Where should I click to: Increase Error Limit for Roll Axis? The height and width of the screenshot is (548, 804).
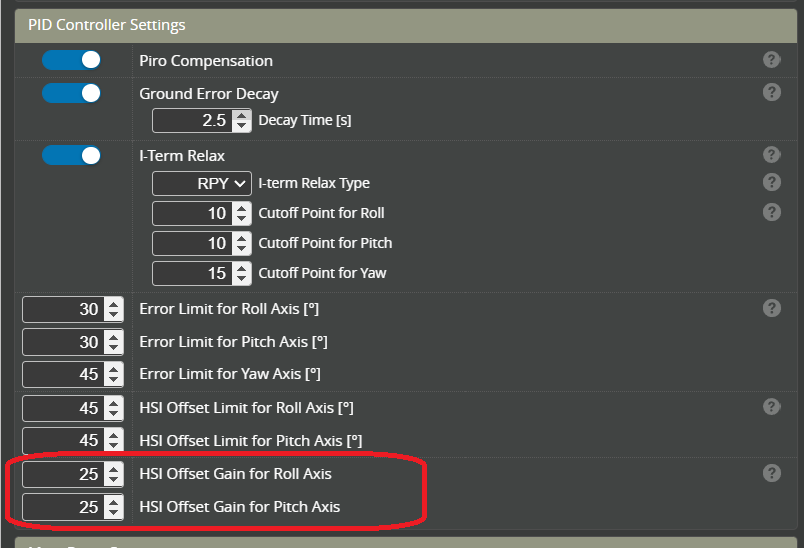pos(113,304)
